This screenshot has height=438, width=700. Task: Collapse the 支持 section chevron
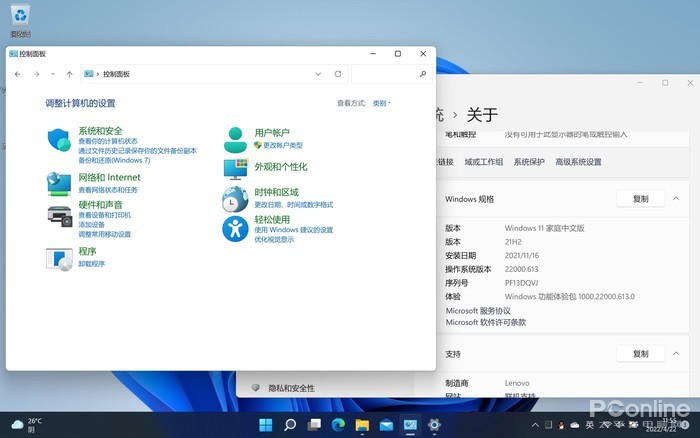point(677,354)
